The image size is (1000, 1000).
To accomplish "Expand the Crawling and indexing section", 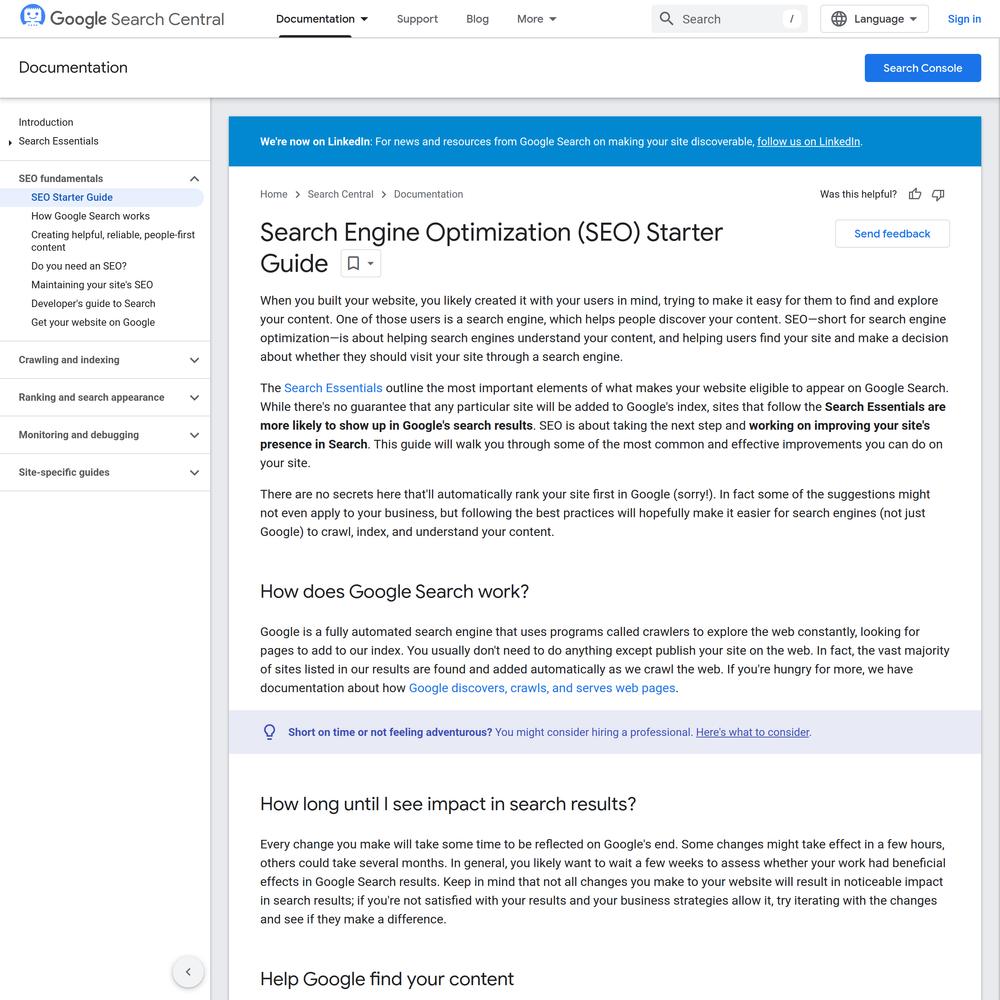I will click(x=195, y=360).
